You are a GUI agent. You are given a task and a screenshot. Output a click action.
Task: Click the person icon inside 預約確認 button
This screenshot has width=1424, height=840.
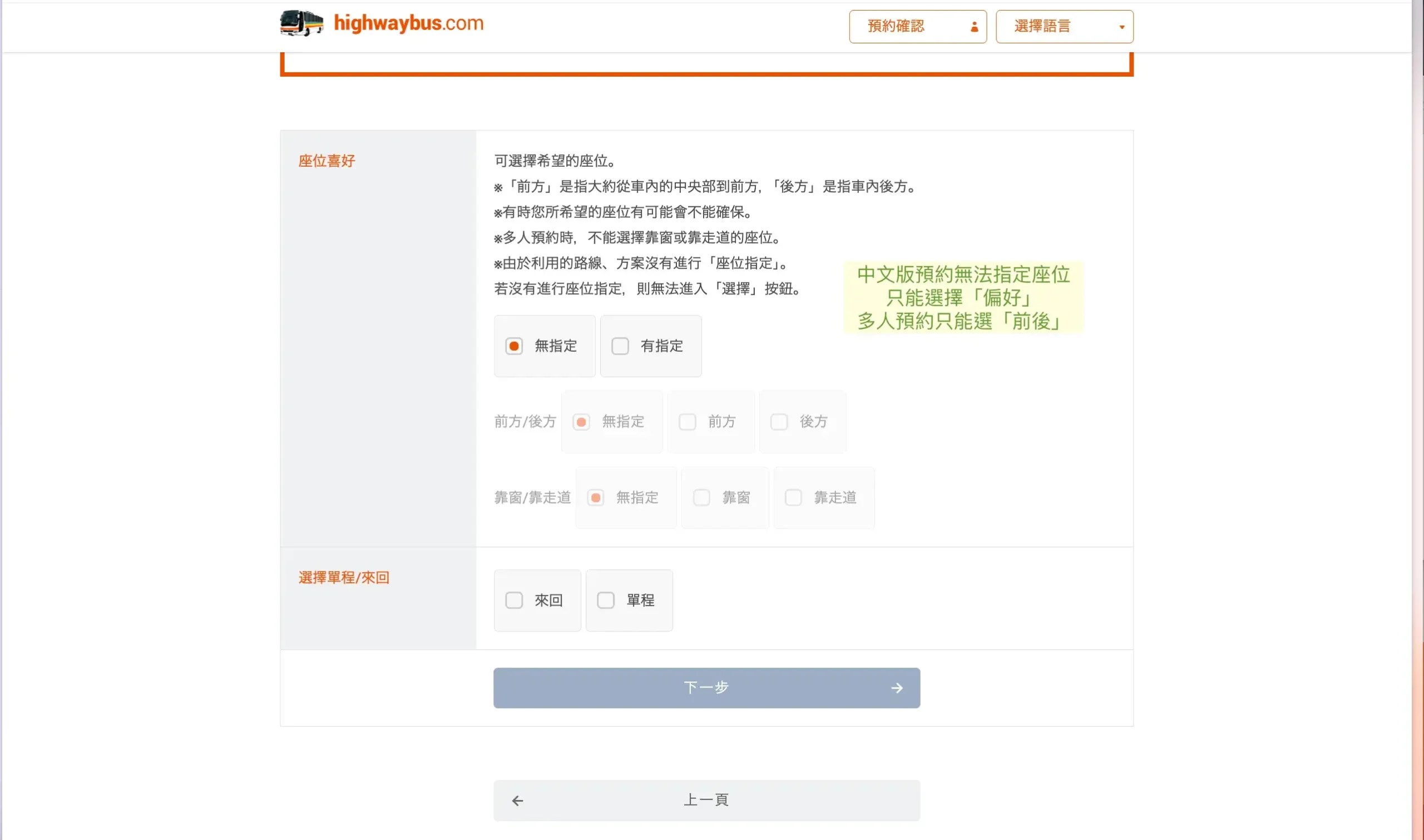pos(975,26)
